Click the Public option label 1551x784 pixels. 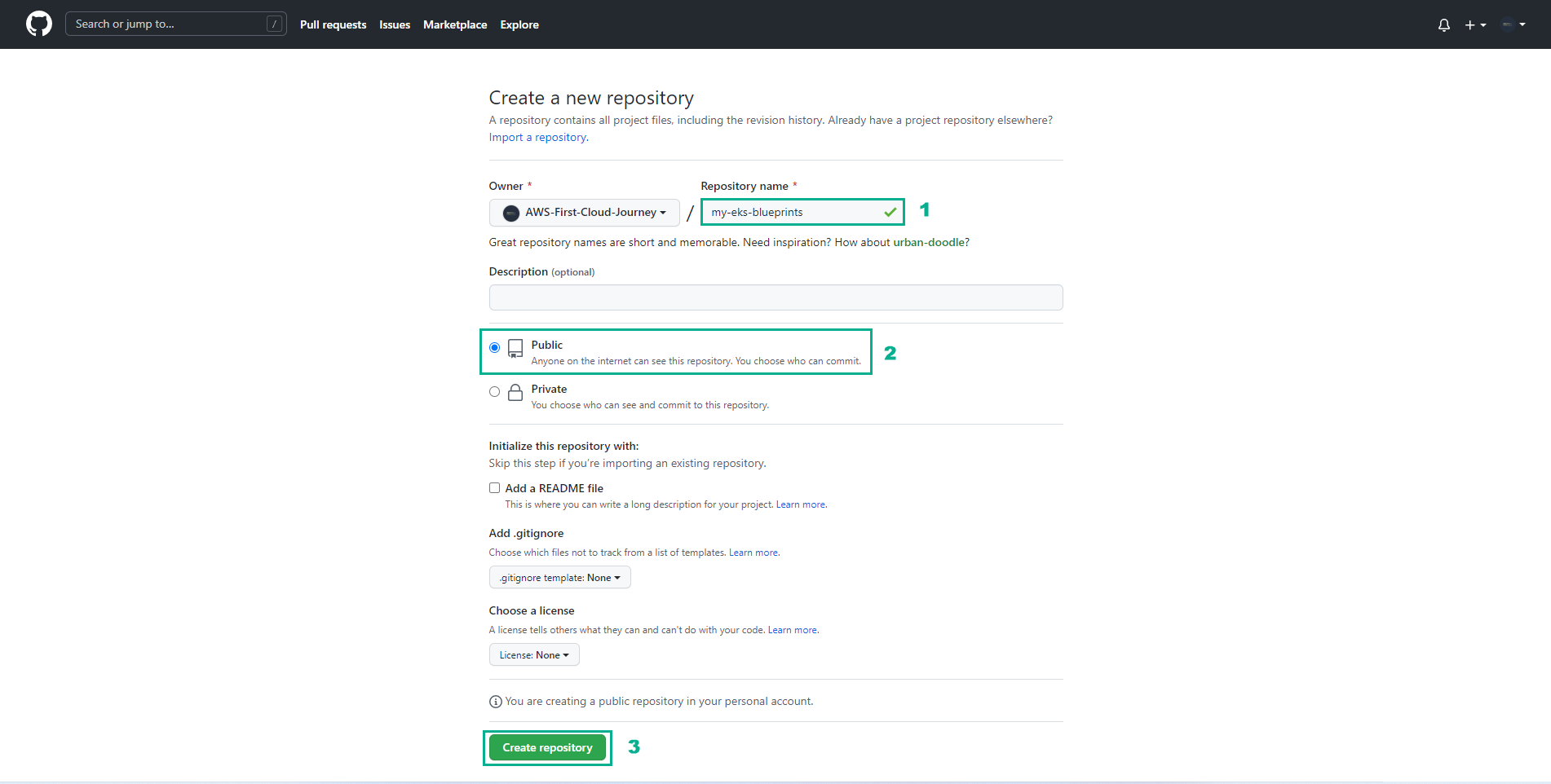(546, 345)
